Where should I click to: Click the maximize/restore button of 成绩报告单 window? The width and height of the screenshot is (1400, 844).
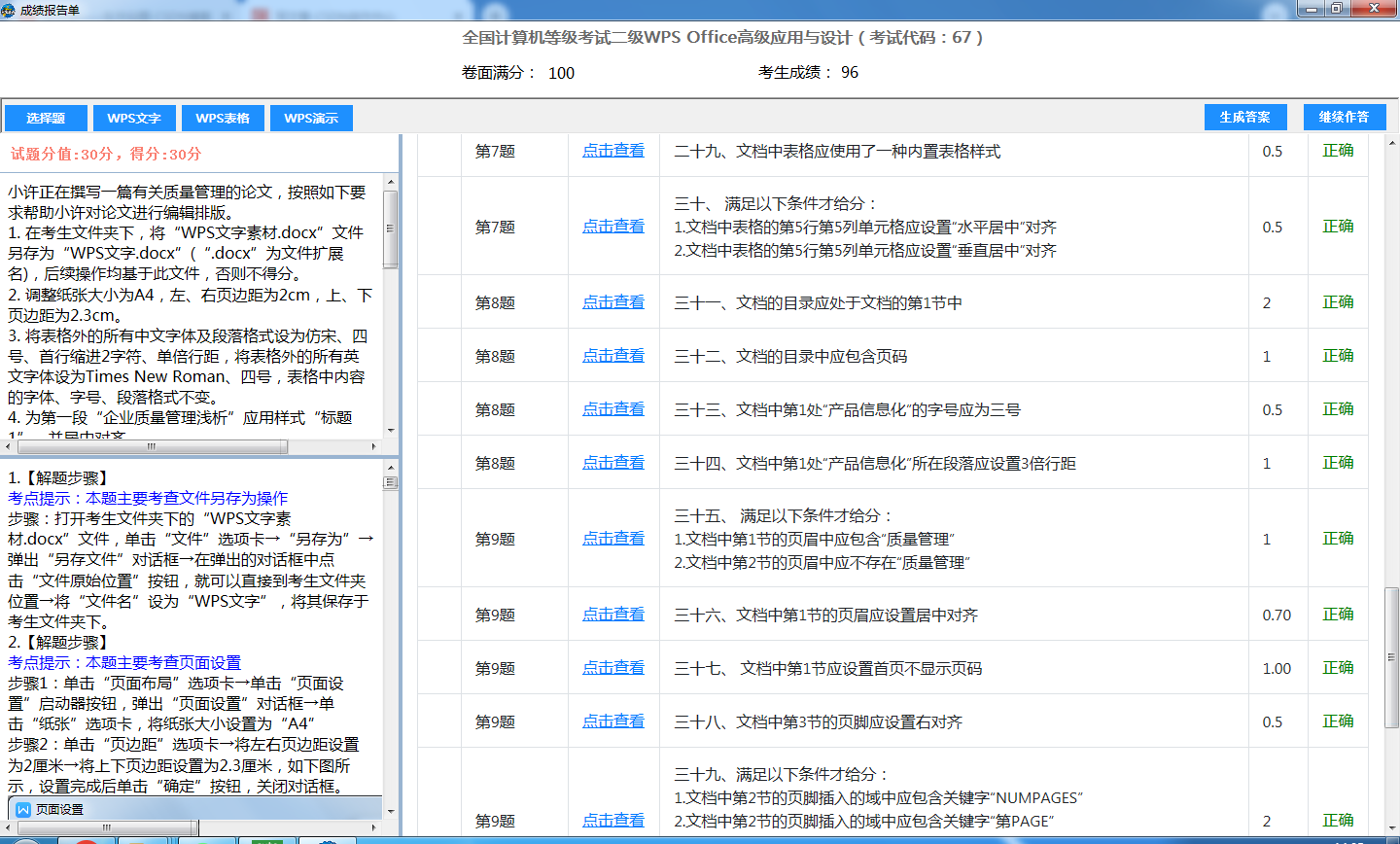tap(1336, 9)
